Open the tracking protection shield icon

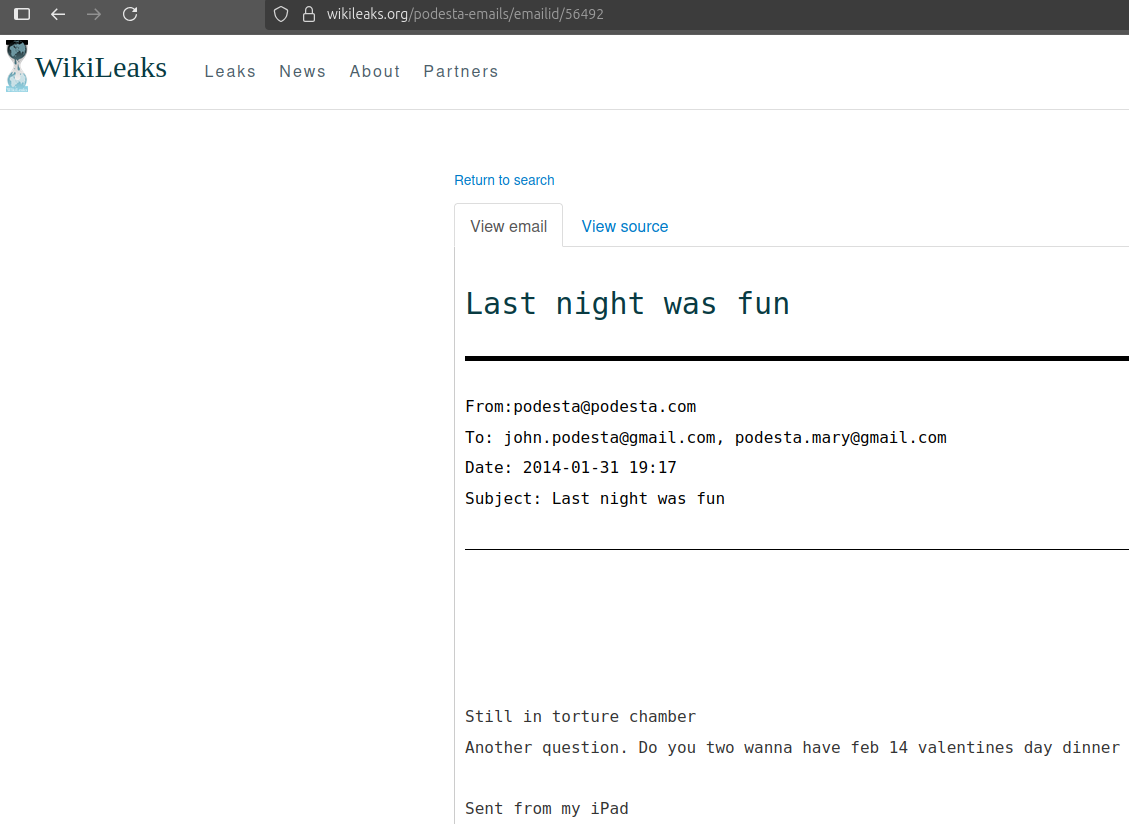point(281,14)
